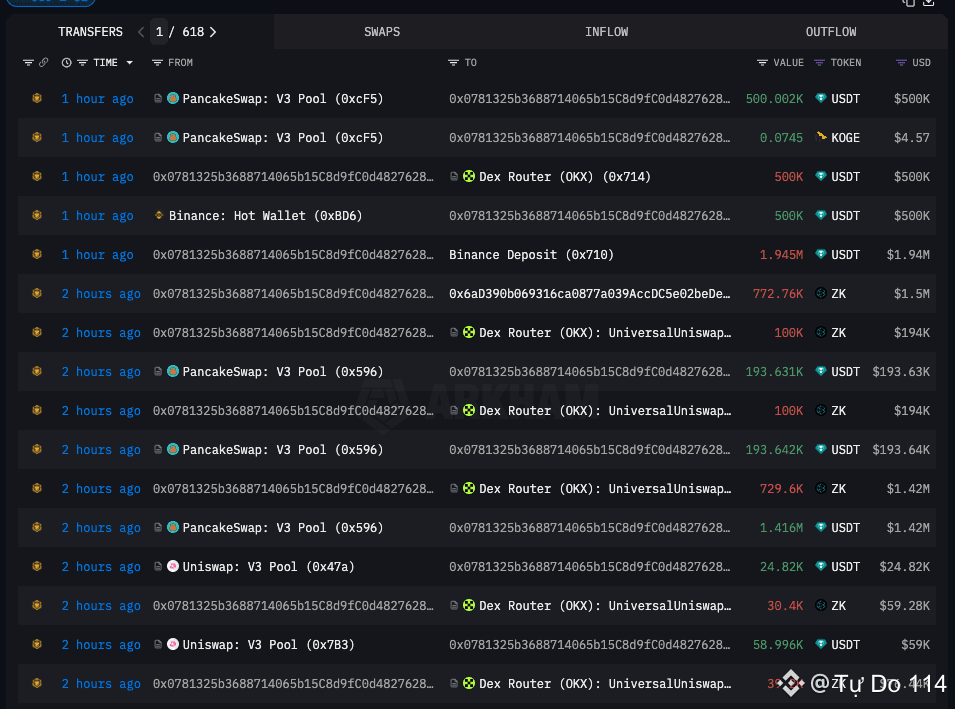Click the 772.76K ZK value
The width and height of the screenshot is (955, 709).
point(778,294)
